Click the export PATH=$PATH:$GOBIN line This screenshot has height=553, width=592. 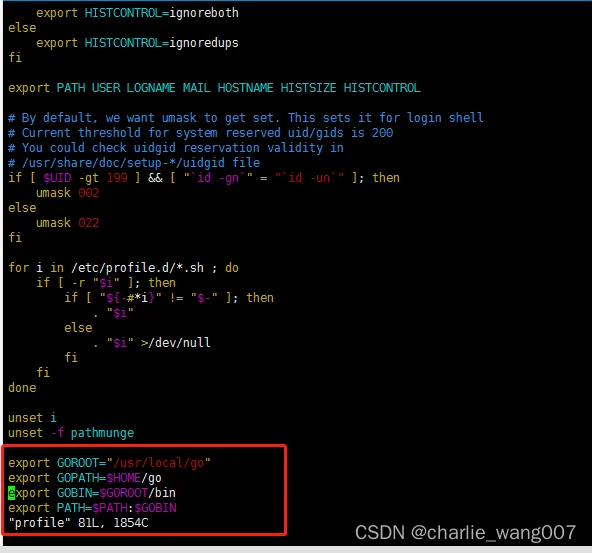[92, 508]
